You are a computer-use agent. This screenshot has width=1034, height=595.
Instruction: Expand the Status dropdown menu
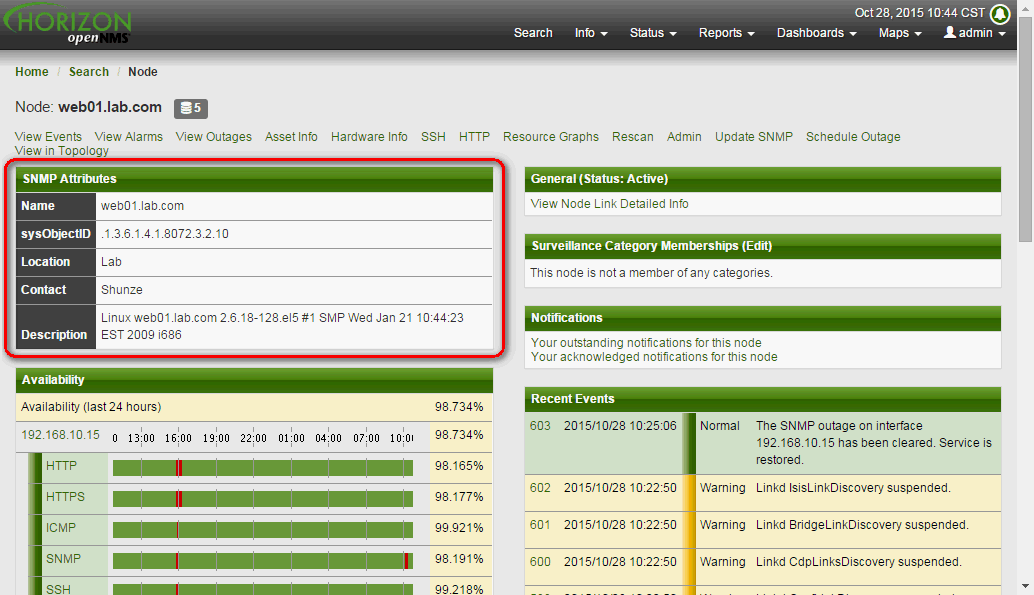[652, 33]
